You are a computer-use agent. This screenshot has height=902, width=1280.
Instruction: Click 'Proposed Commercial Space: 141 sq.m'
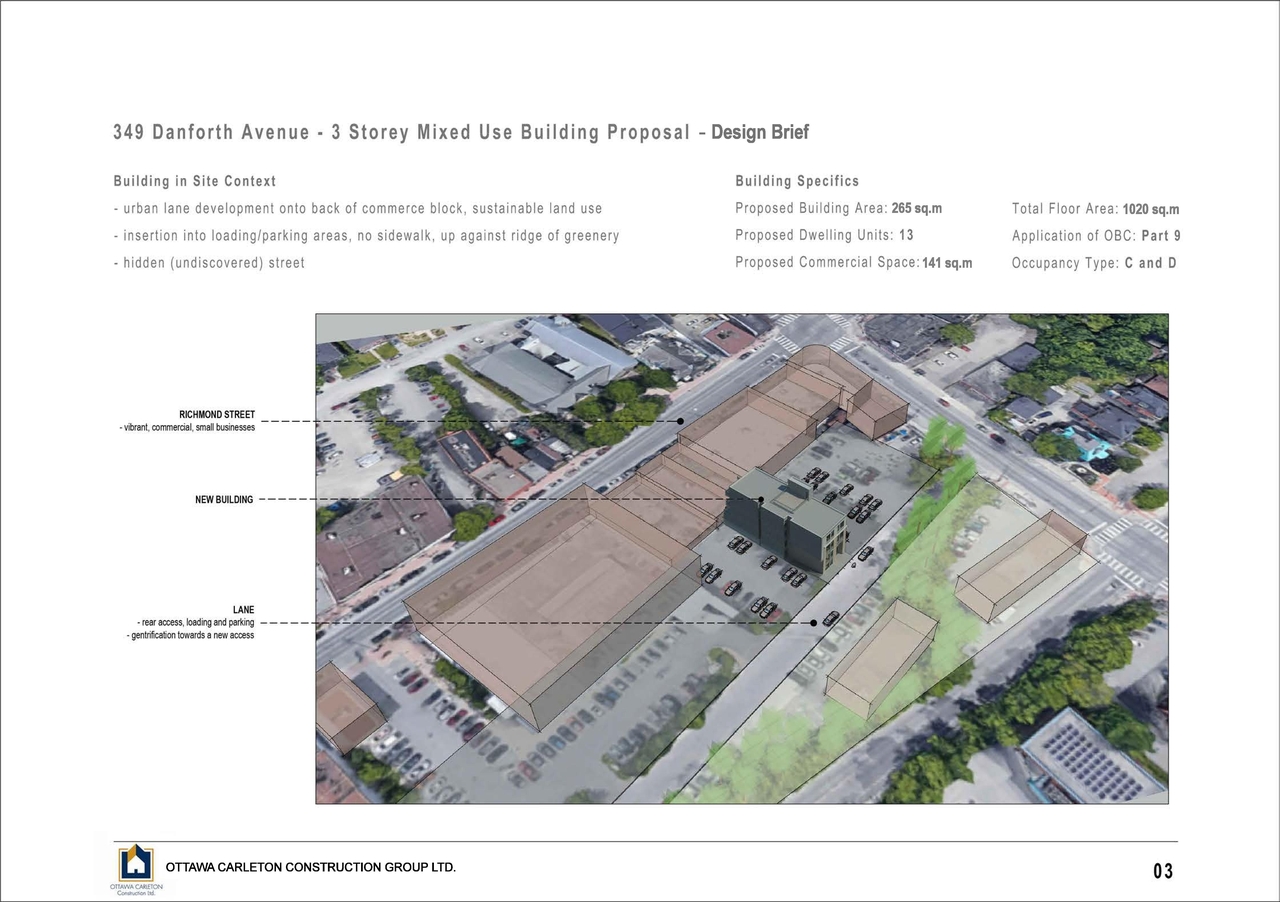[x=854, y=262]
